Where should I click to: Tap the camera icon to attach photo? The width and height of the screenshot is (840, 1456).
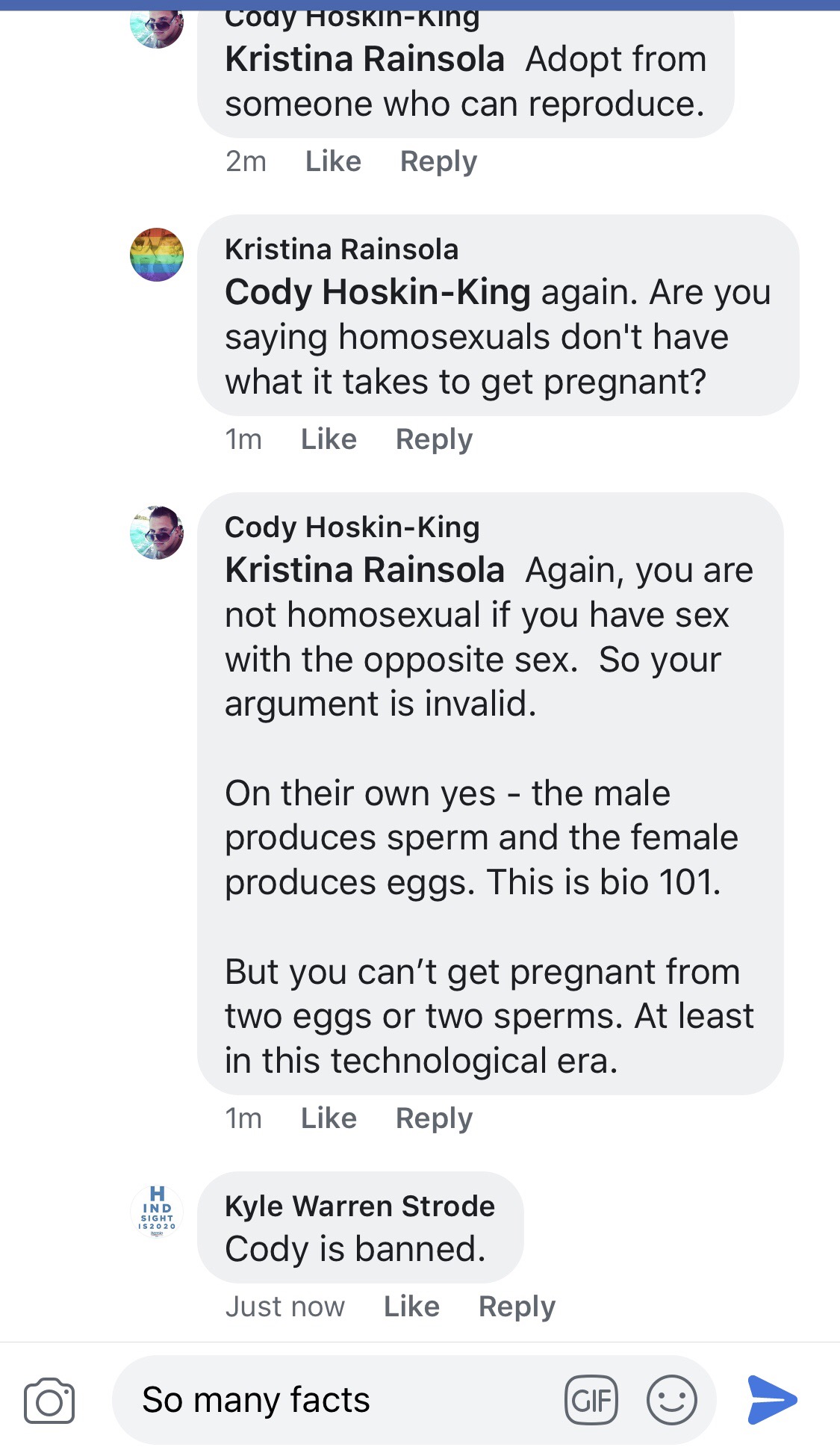(x=49, y=1400)
